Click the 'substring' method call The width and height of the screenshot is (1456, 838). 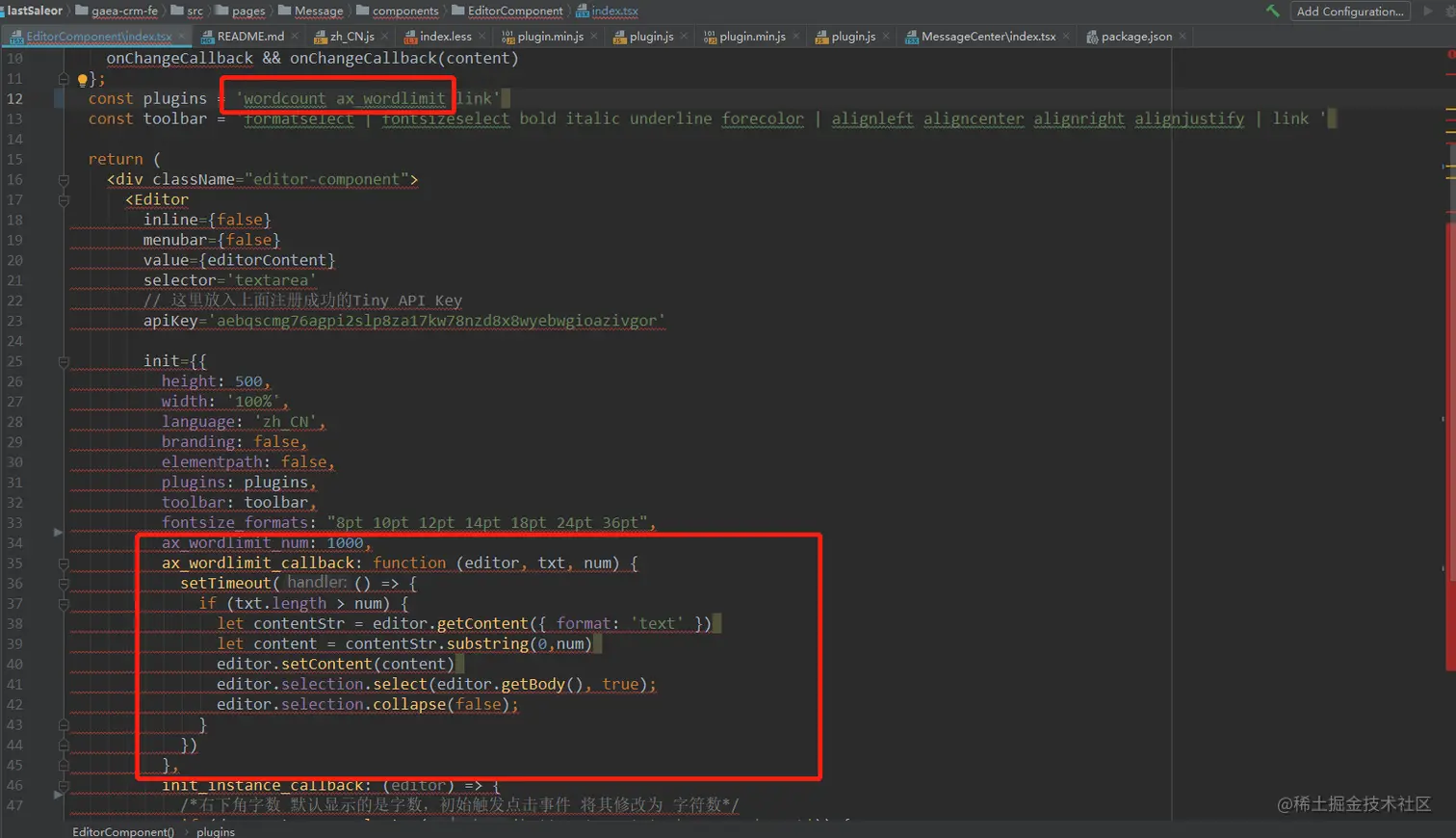click(487, 644)
